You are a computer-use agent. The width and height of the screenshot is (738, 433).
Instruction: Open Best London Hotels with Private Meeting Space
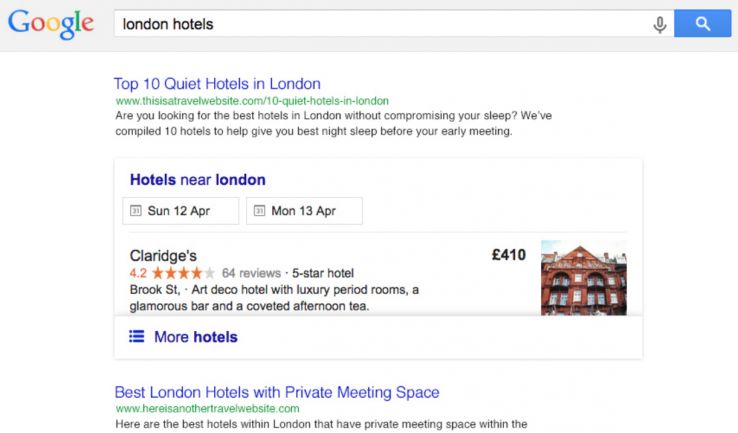(x=277, y=392)
